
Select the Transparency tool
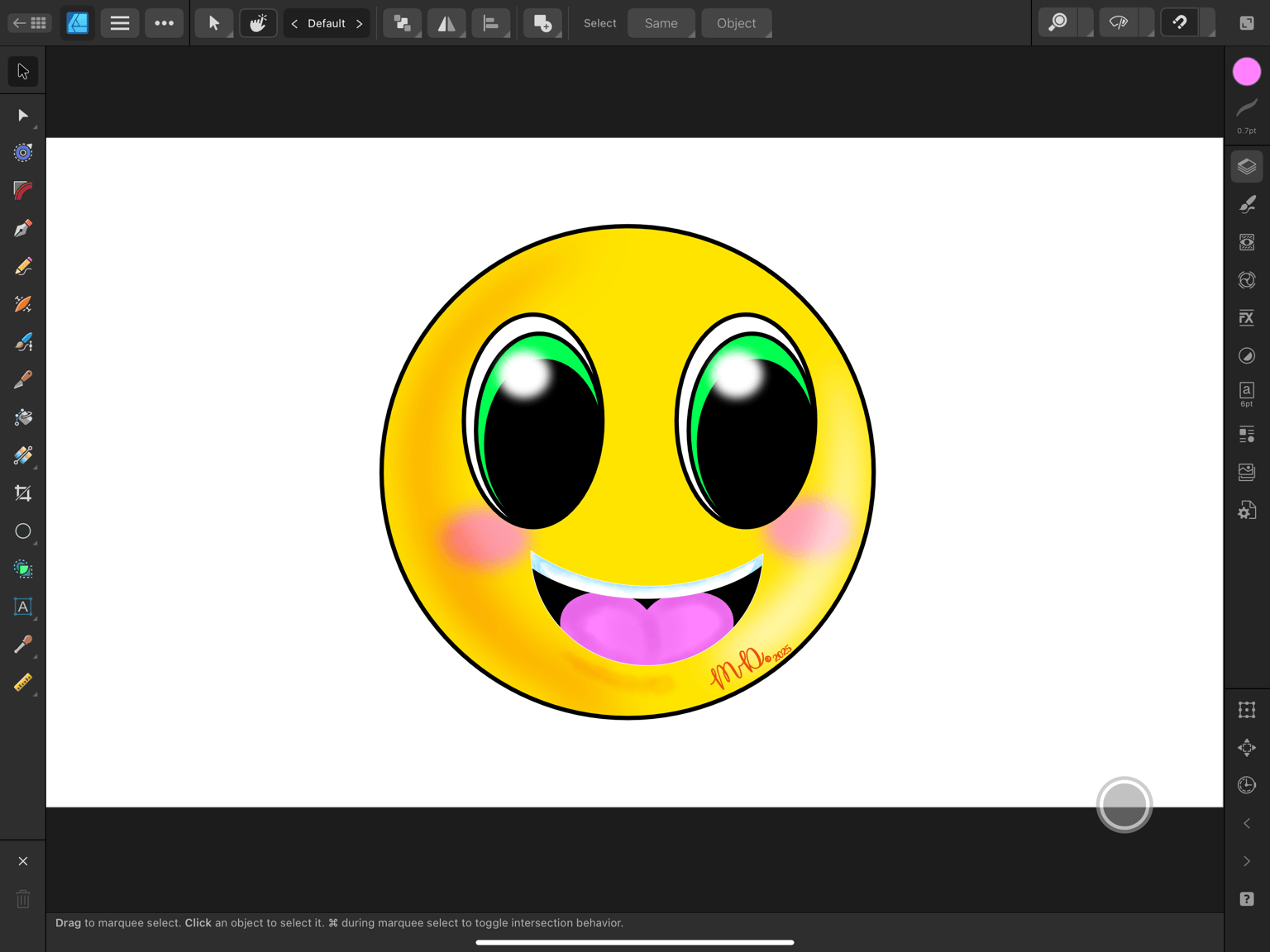pos(23,455)
